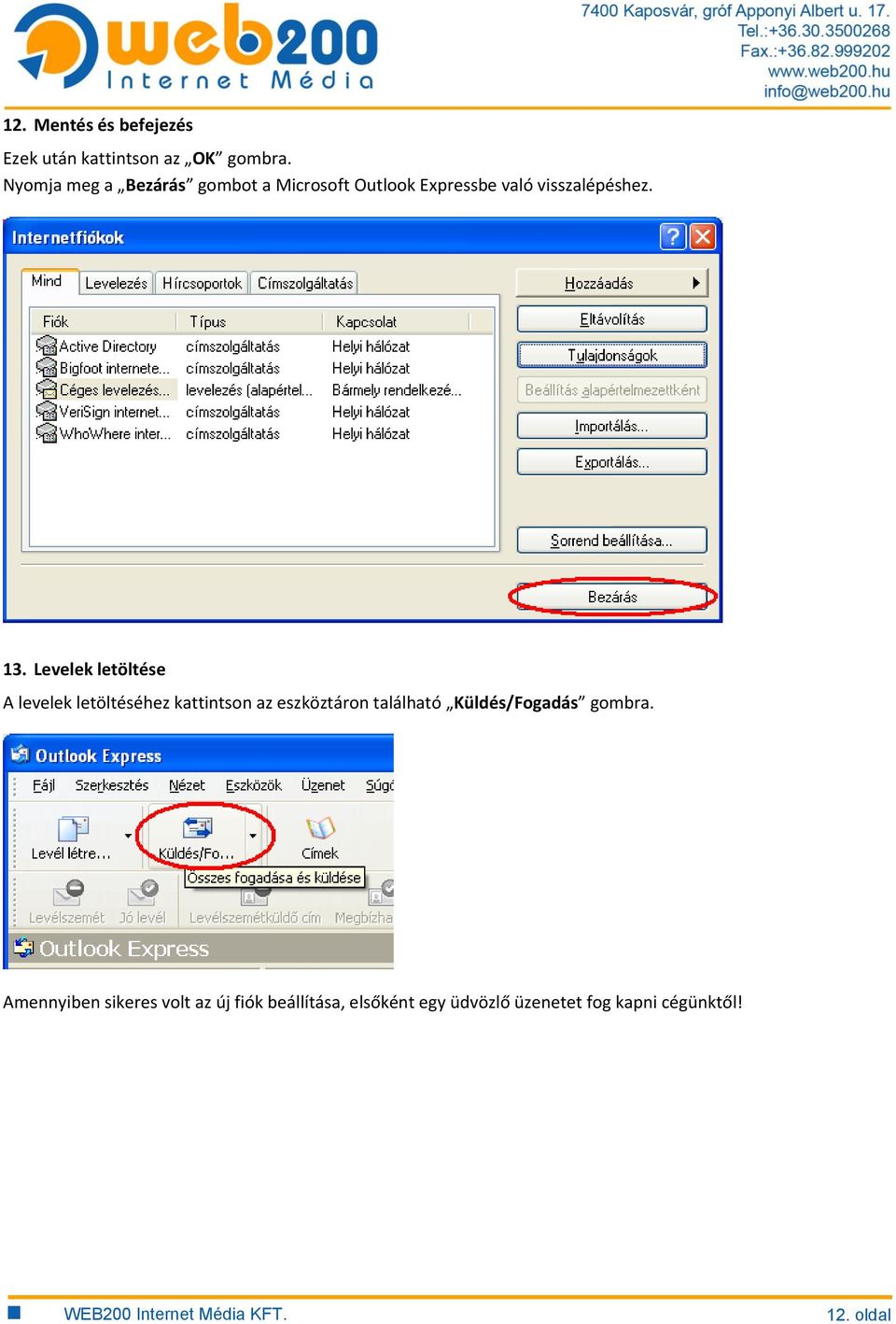
Task: Click the Jó levél toolbar icon
Action: (143, 893)
